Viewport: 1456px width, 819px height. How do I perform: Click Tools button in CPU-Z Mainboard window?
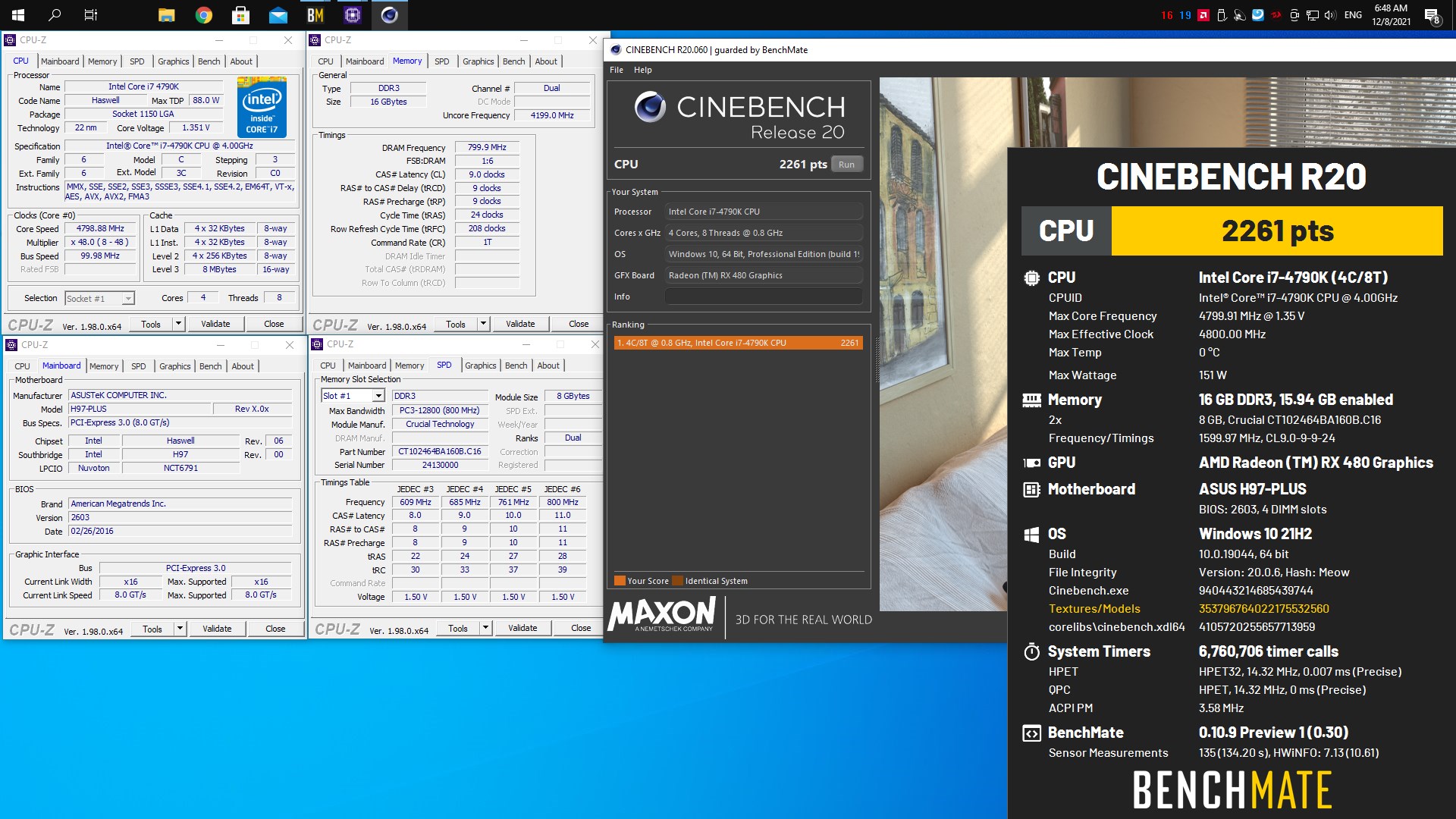152,629
